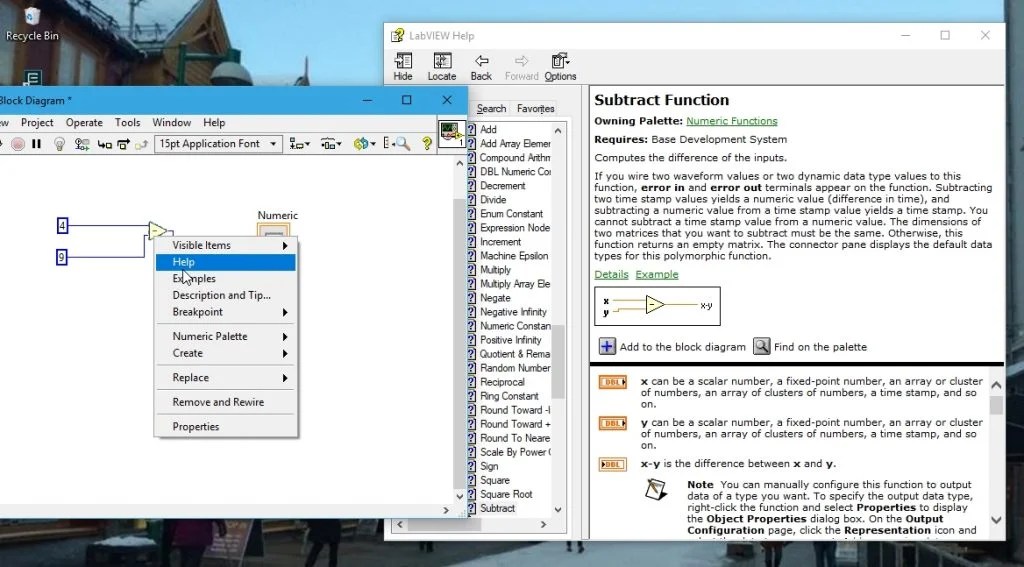The width and height of the screenshot is (1024, 567).
Task: Switch to the Favorites tab
Action: tap(536, 108)
